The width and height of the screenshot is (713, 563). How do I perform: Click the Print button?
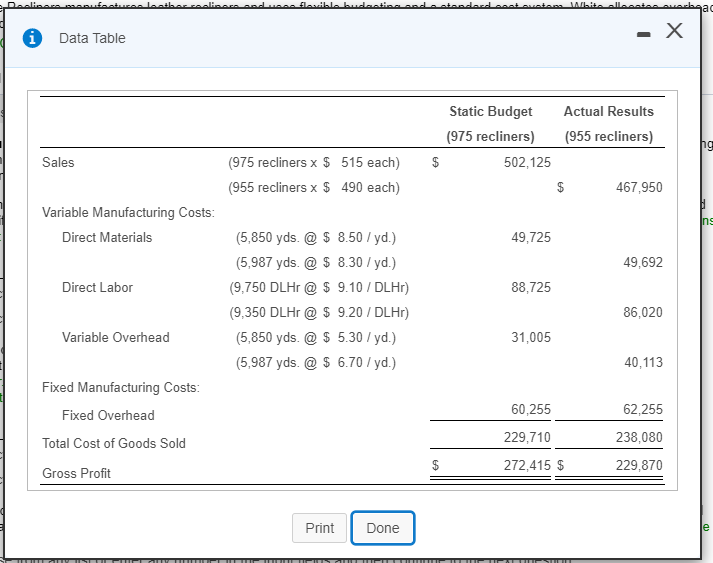320,528
